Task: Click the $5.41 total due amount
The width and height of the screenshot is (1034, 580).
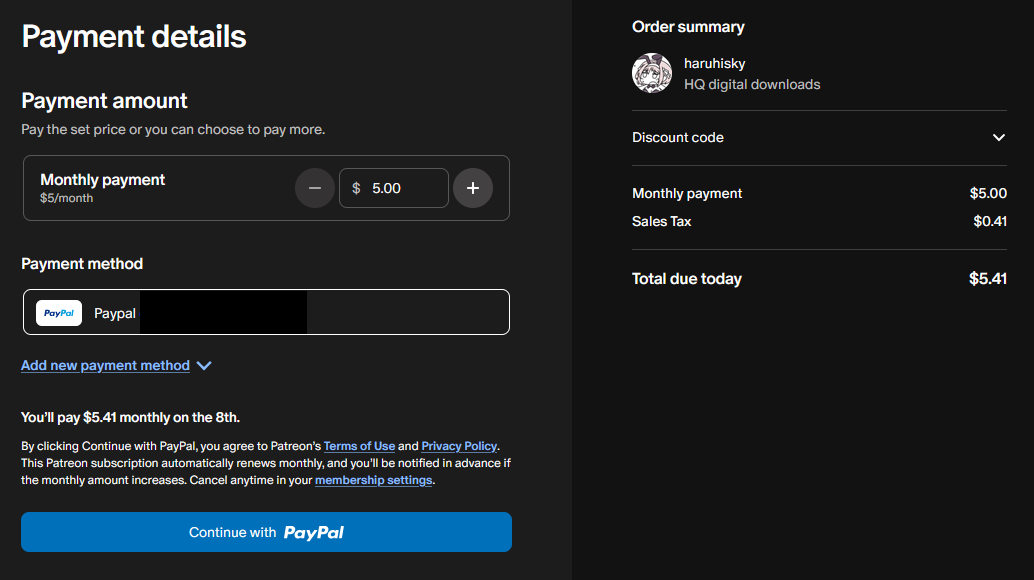Action: pos(988,279)
